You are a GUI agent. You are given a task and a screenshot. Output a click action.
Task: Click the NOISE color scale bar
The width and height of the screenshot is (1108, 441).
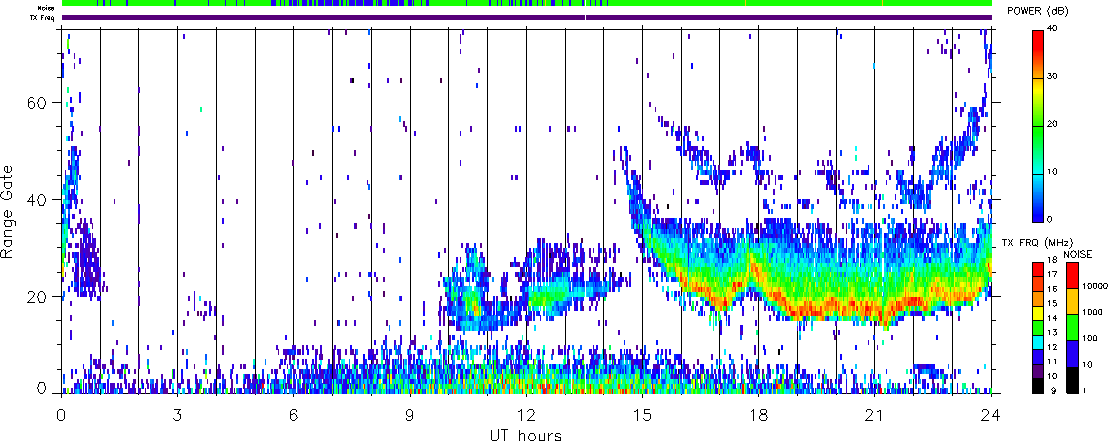coord(1073,329)
